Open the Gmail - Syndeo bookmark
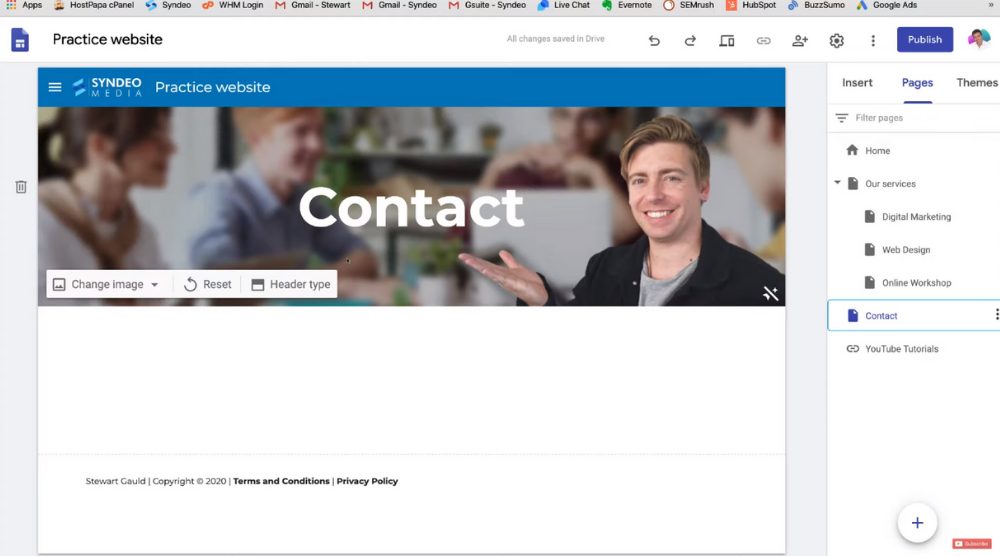The image size is (1000, 556). [x=399, y=5]
